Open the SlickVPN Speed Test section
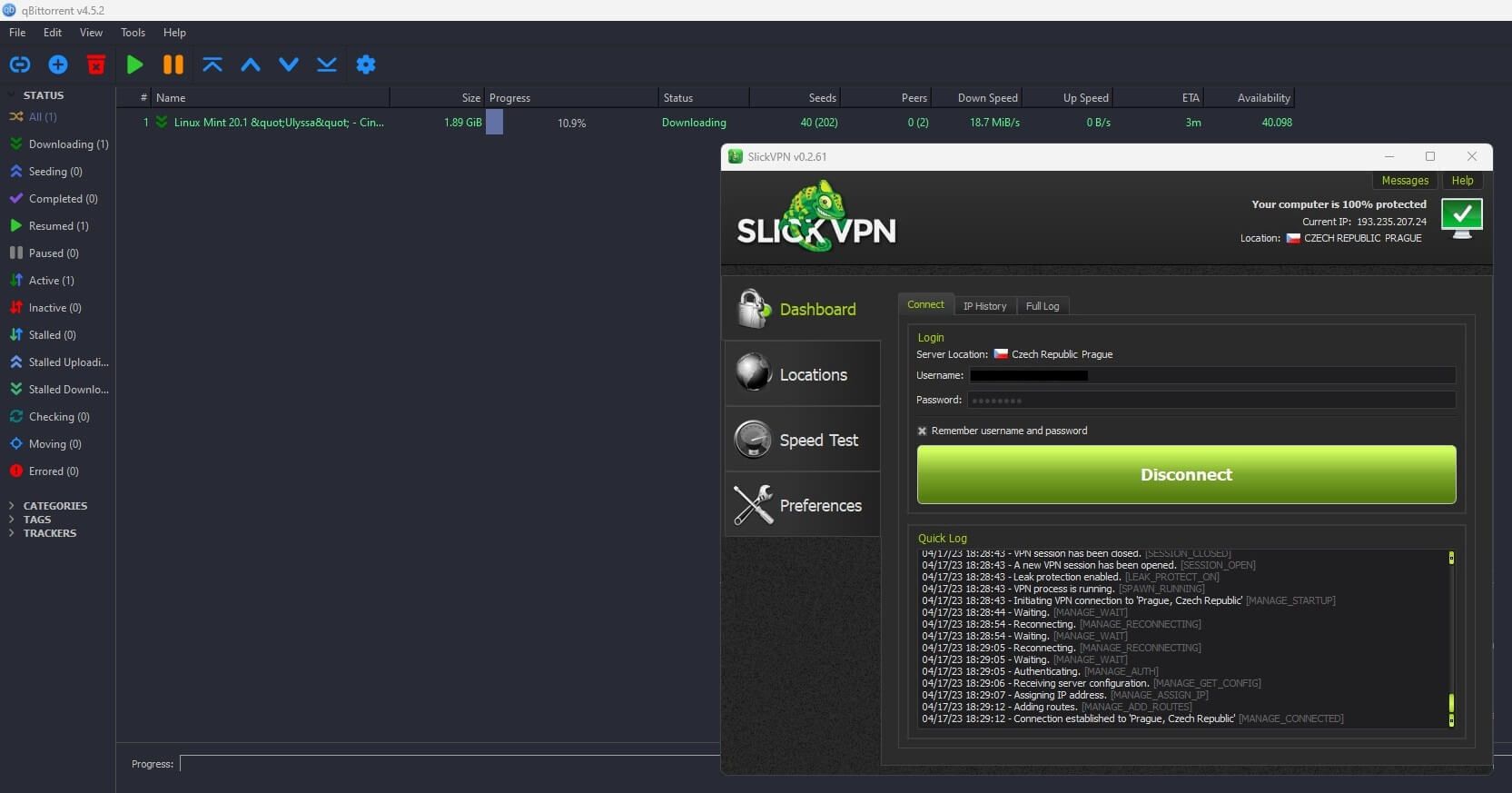Screen dimensions: 1512x793 pyautogui.click(x=802, y=440)
